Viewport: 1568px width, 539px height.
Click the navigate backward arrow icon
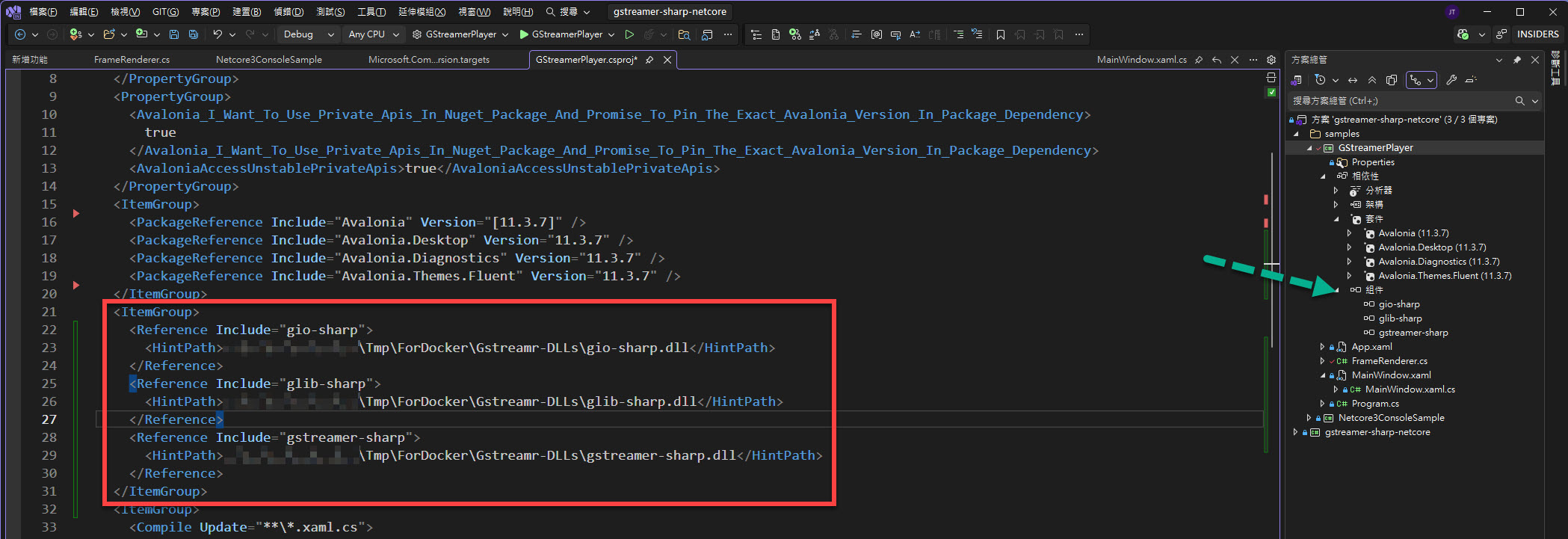click(x=20, y=34)
